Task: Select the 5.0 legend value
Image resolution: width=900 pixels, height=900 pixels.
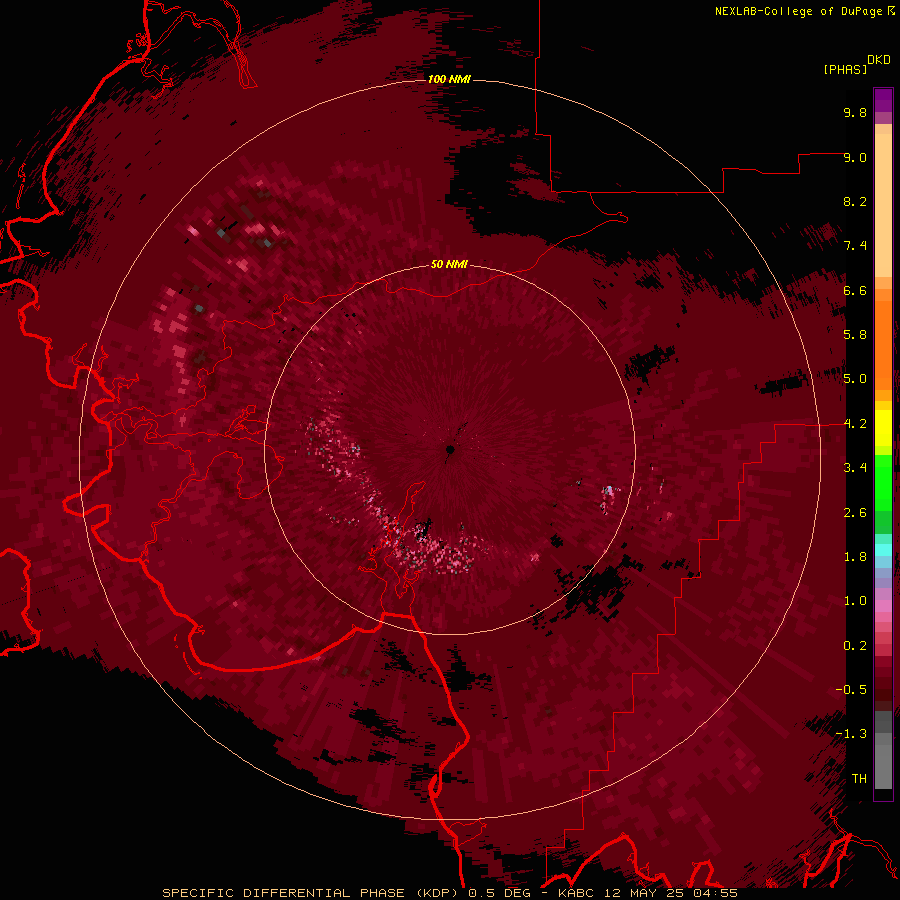Action: (x=855, y=379)
